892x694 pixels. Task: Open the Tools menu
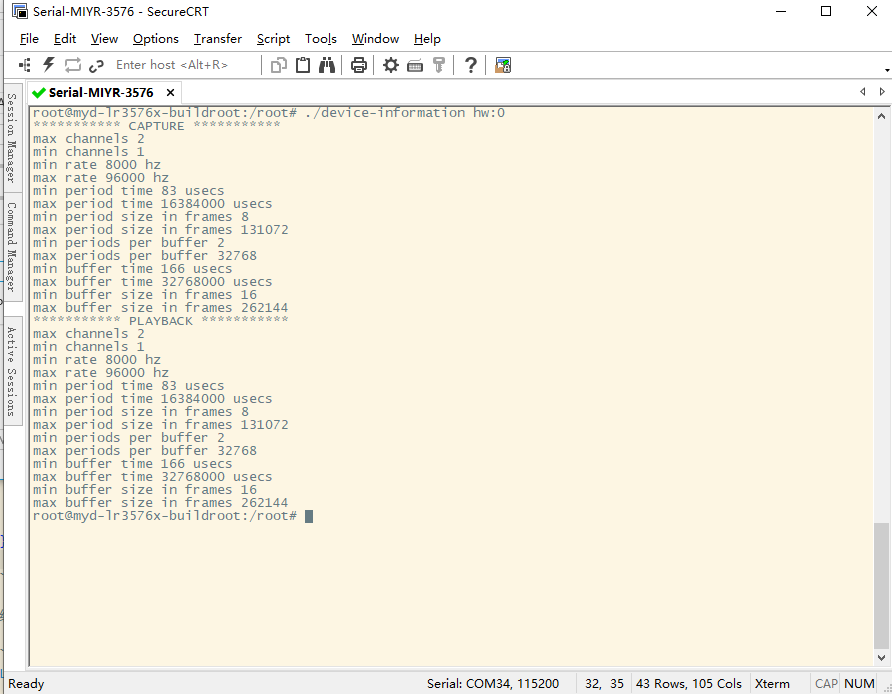pos(321,39)
